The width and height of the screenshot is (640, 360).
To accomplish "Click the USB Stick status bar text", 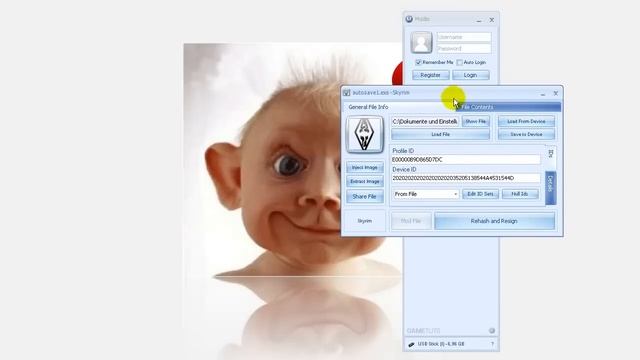I will 441,344.
